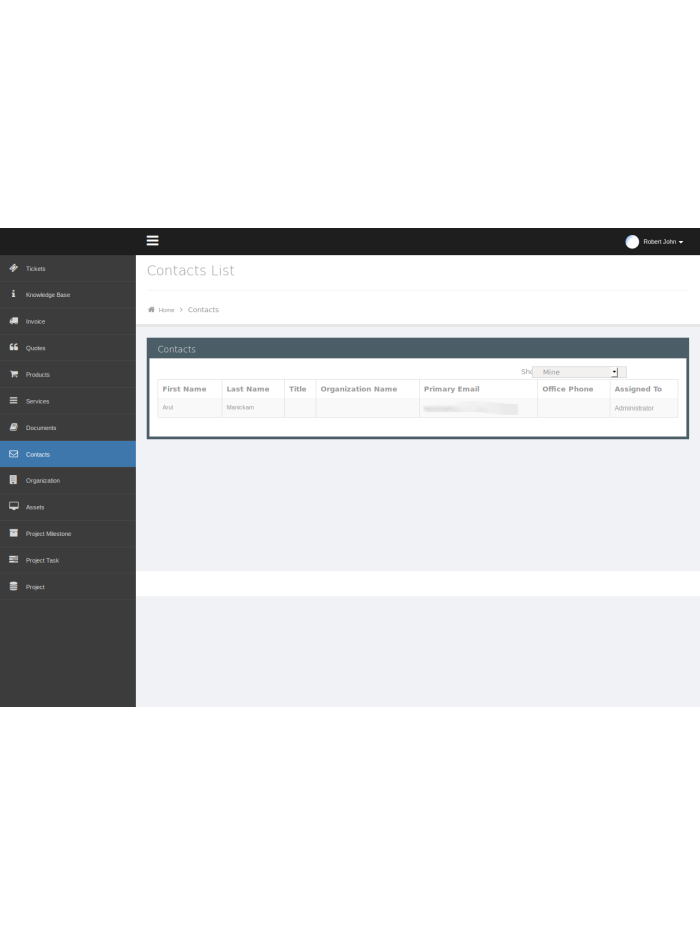The height and width of the screenshot is (934, 700).
Task: Click the Tickets icon in sidebar
Action: click(x=14, y=268)
